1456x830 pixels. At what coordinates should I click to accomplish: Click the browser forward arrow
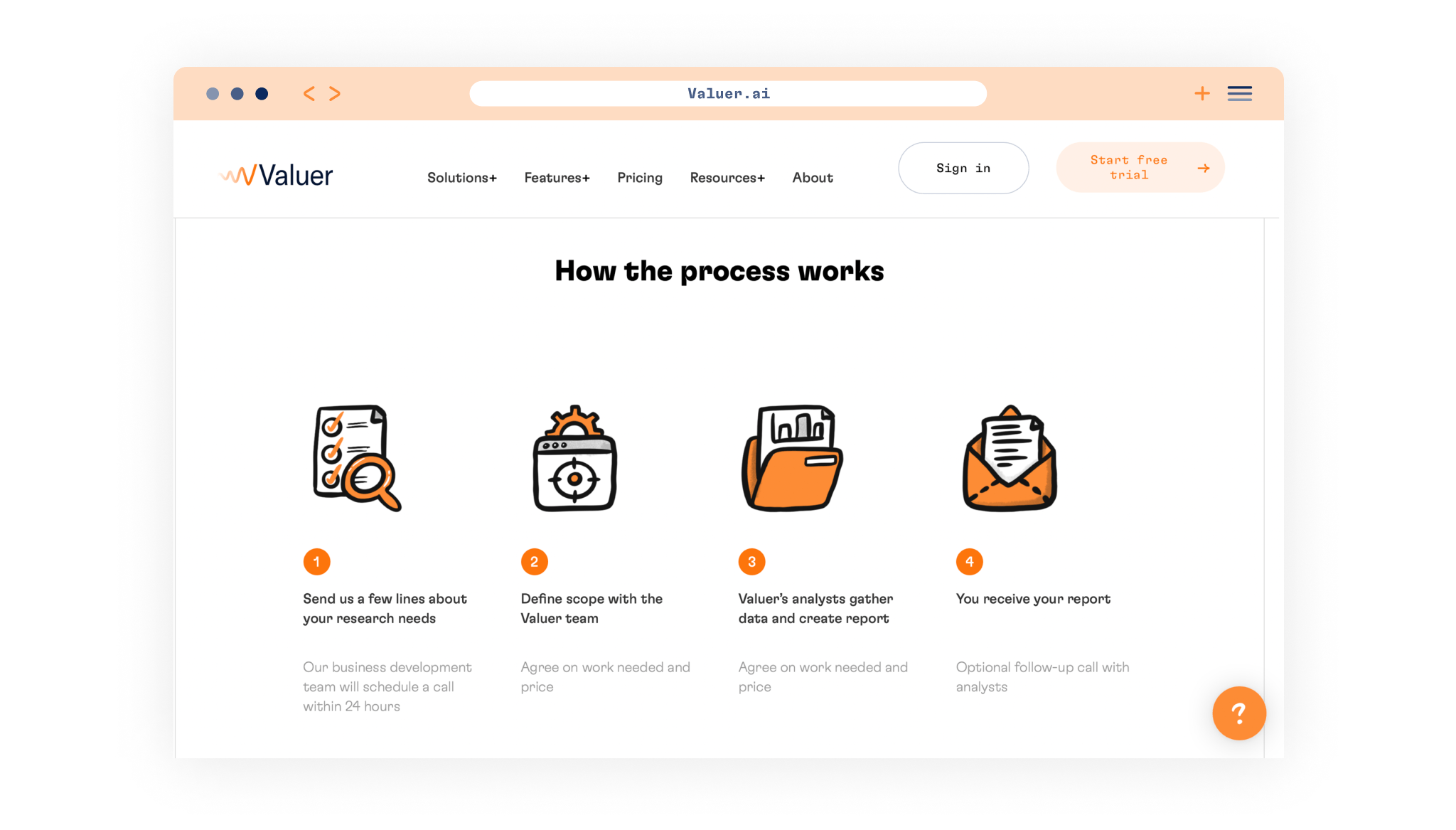tap(335, 94)
